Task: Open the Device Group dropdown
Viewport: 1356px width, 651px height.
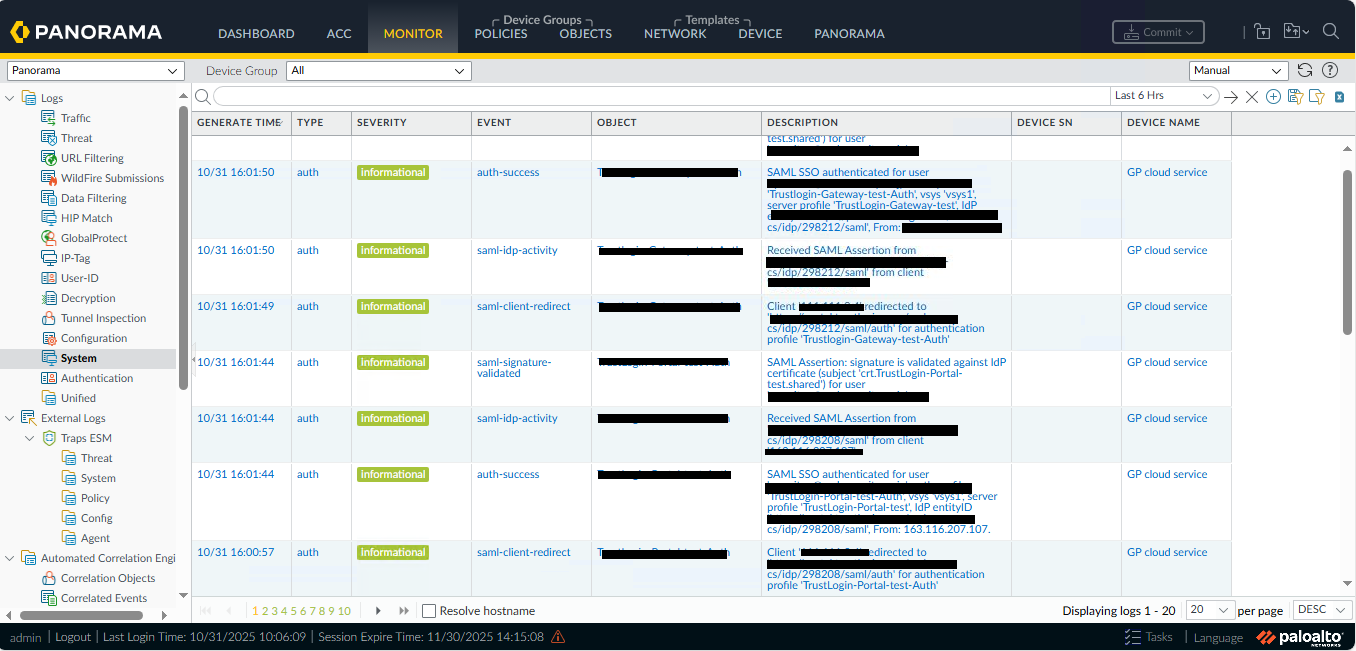Action: click(x=378, y=71)
